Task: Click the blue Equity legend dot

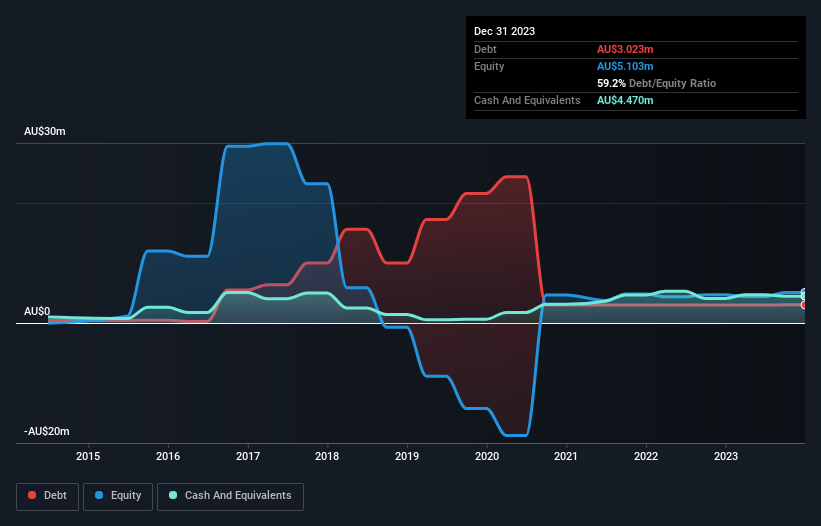Action: [x=98, y=495]
